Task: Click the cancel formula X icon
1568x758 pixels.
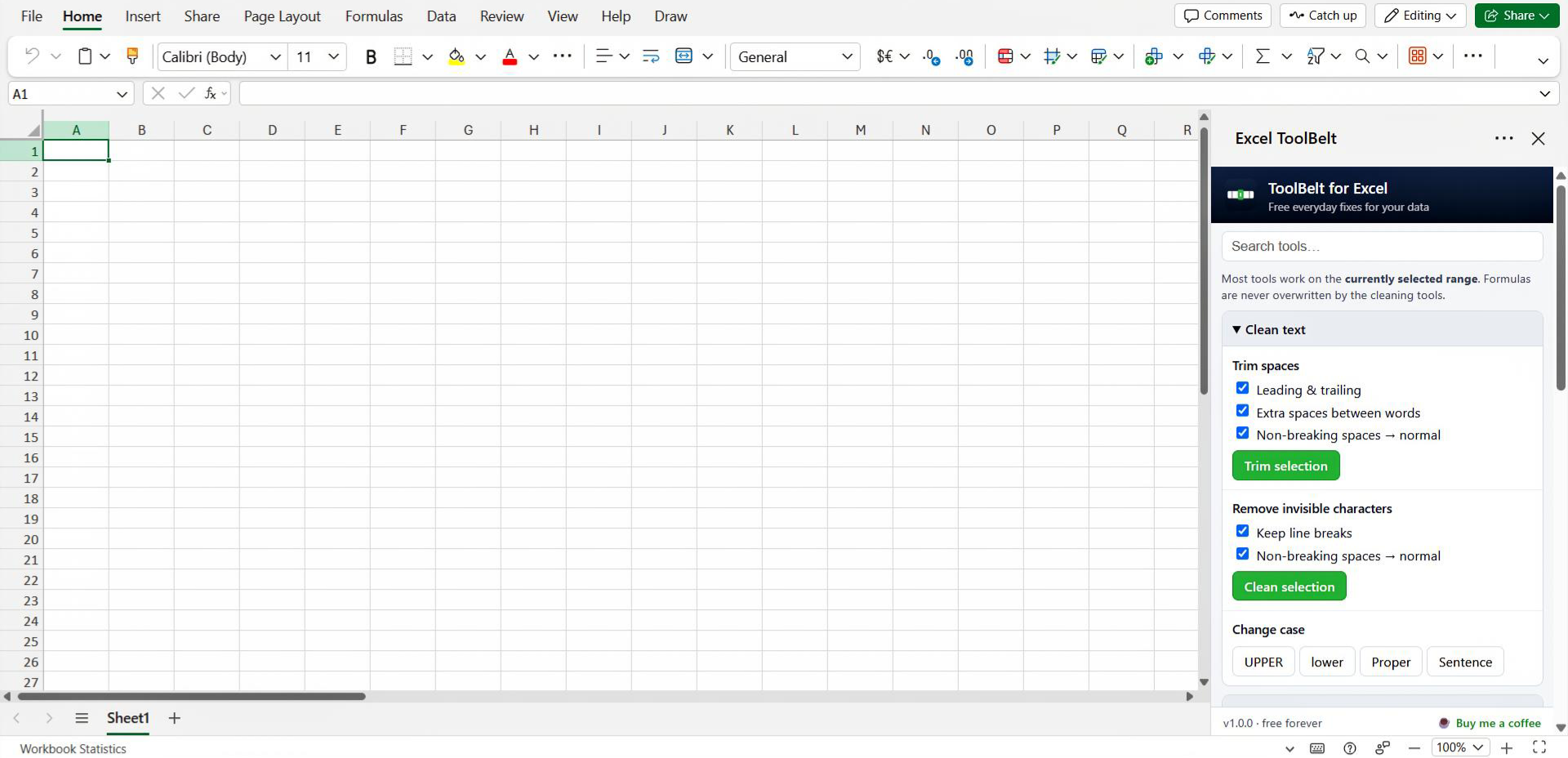Action: click(158, 93)
